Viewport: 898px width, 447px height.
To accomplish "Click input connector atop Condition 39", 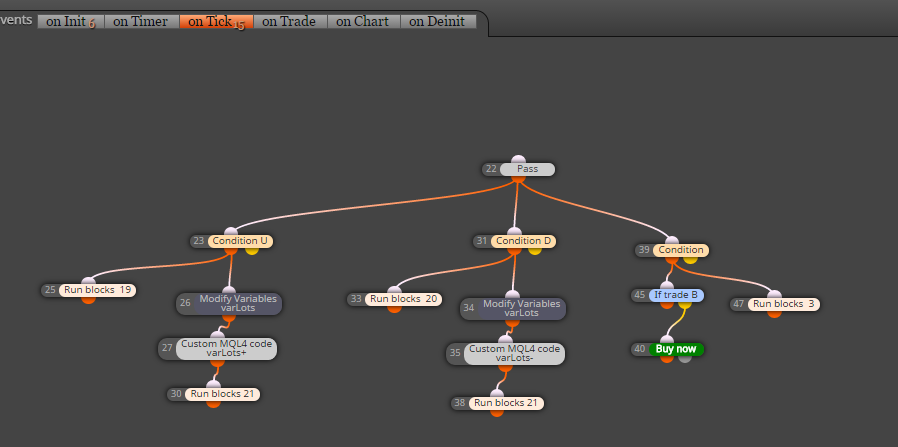I will 672,241.
